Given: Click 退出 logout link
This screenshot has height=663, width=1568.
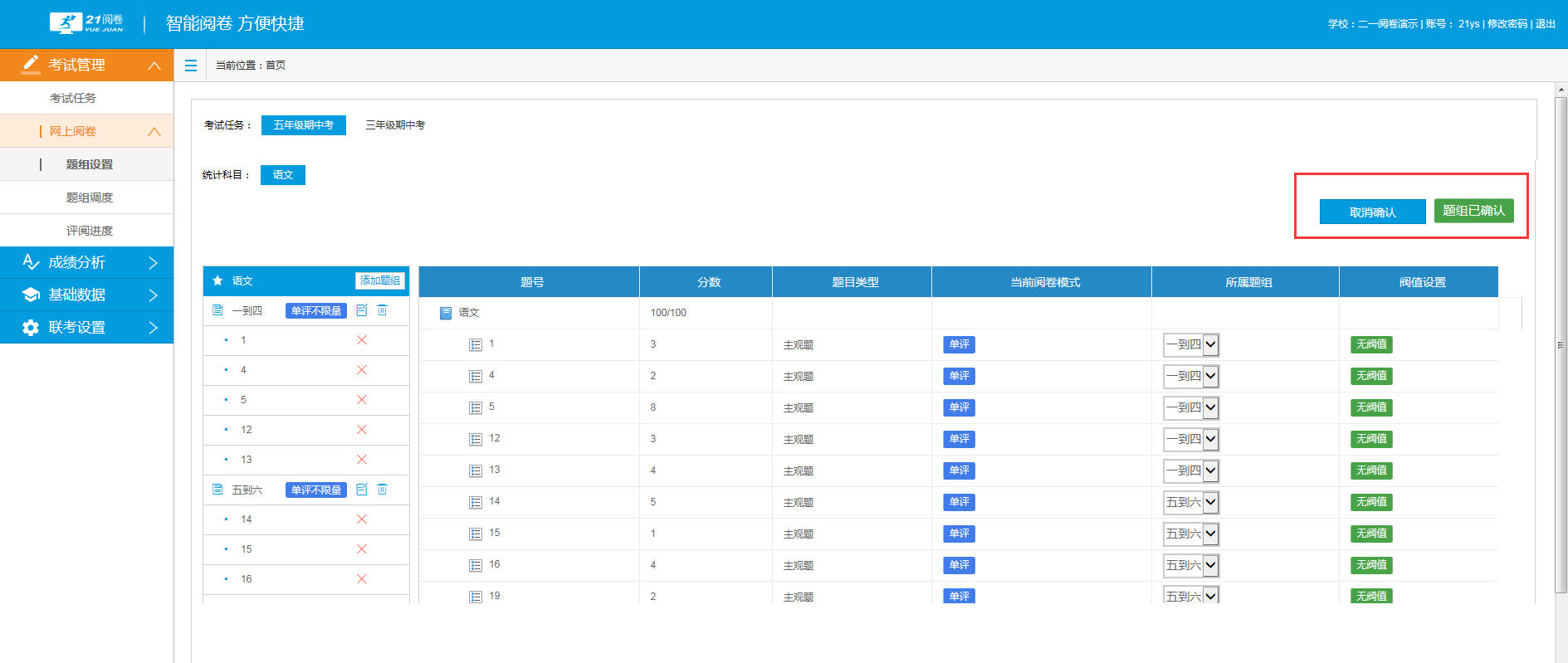Looking at the screenshot, I should coord(1546,24).
